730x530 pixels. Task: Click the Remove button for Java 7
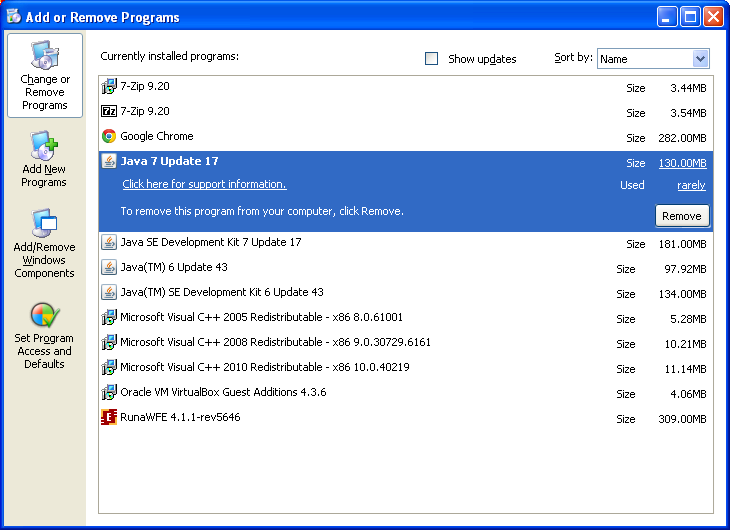[681, 216]
